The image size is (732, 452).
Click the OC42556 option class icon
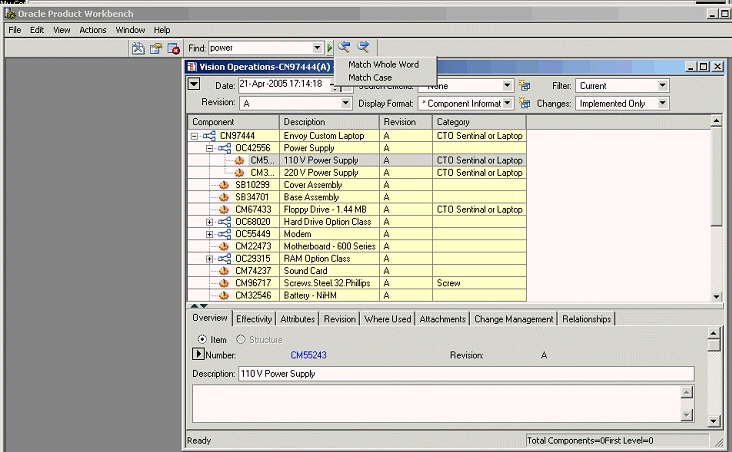(x=225, y=148)
